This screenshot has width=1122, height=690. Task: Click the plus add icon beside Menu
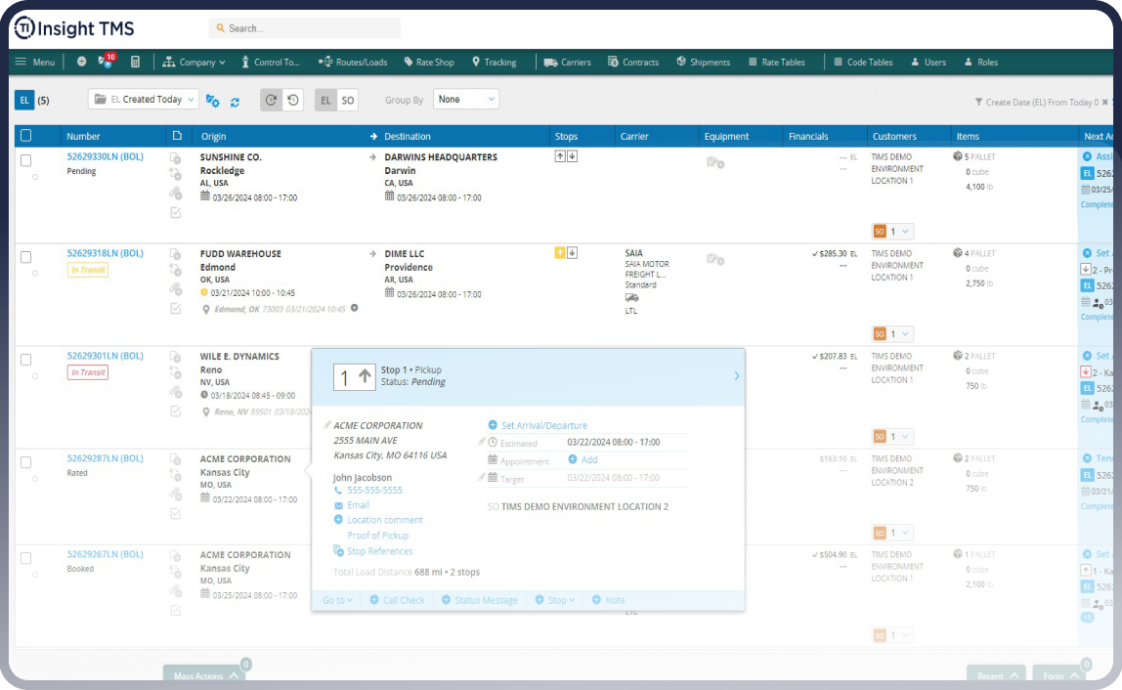point(81,62)
